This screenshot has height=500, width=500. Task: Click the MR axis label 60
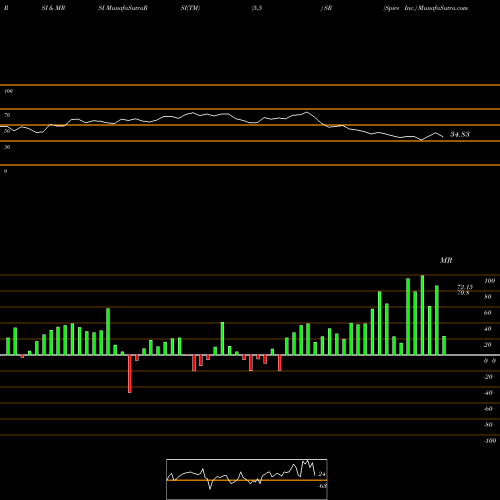pyautogui.click(x=488, y=313)
